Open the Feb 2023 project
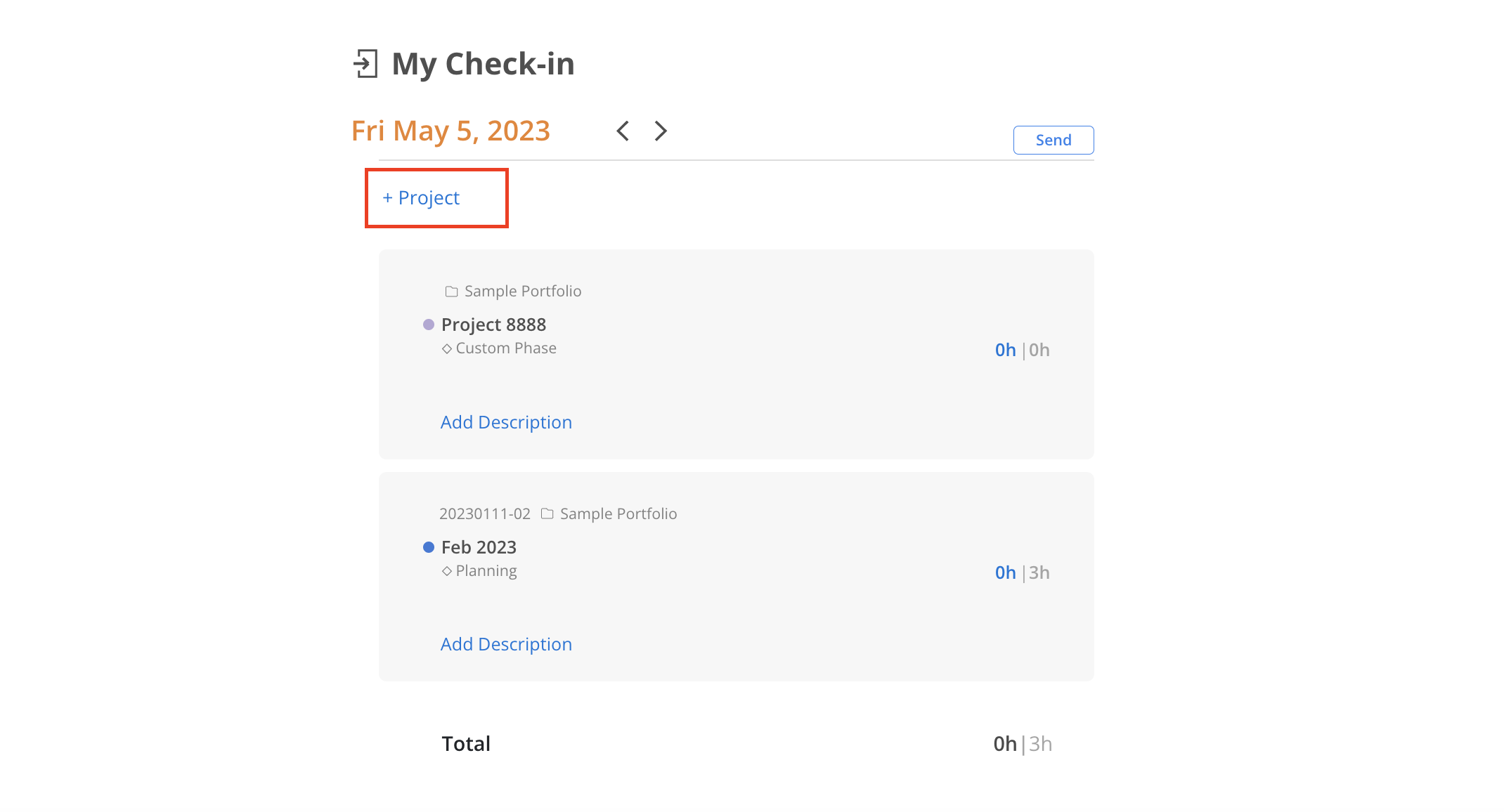Screen dimensions: 1504x812 479,547
